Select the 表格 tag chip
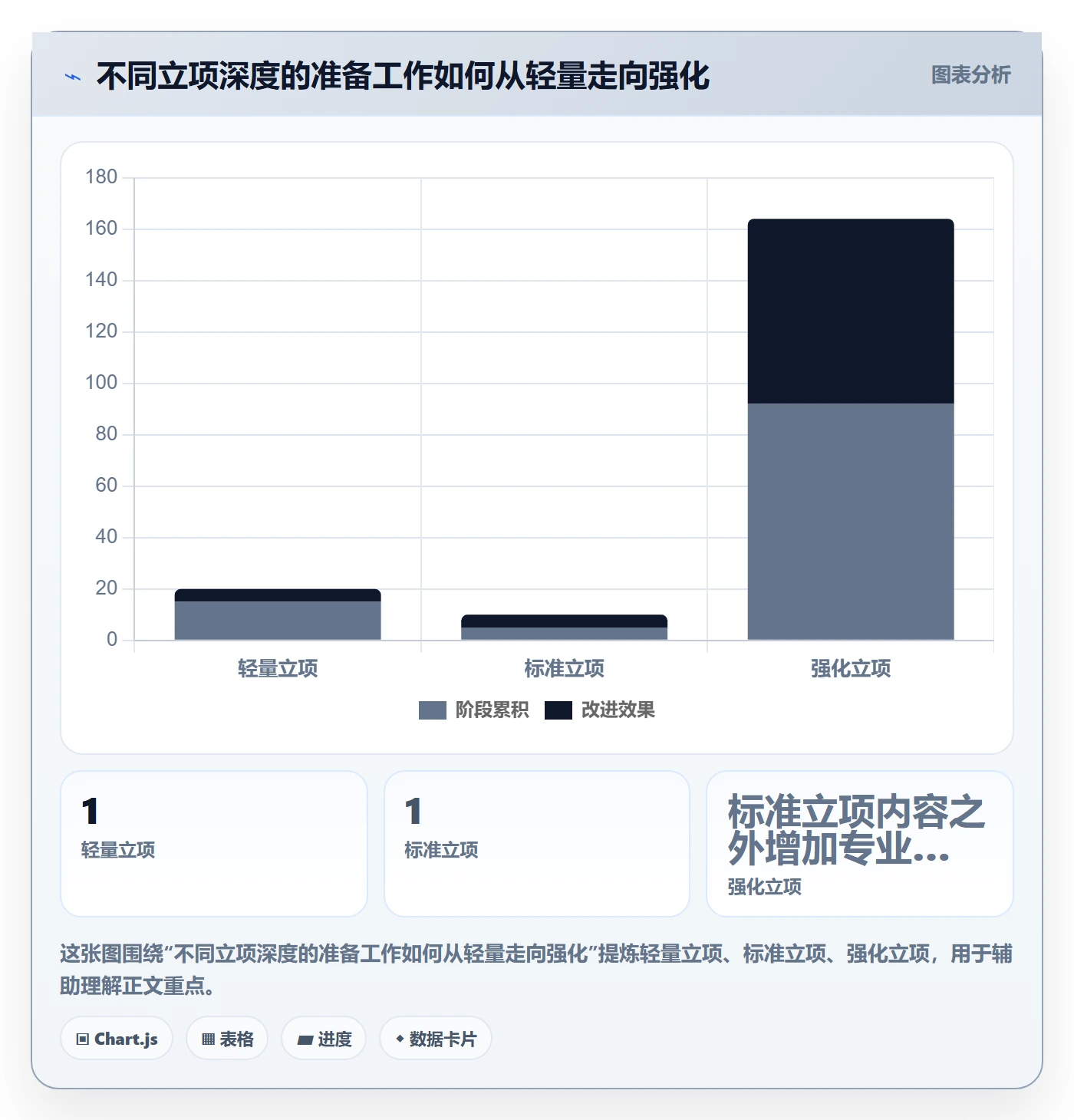The height and width of the screenshot is (1120, 1074). pyautogui.click(x=227, y=1039)
